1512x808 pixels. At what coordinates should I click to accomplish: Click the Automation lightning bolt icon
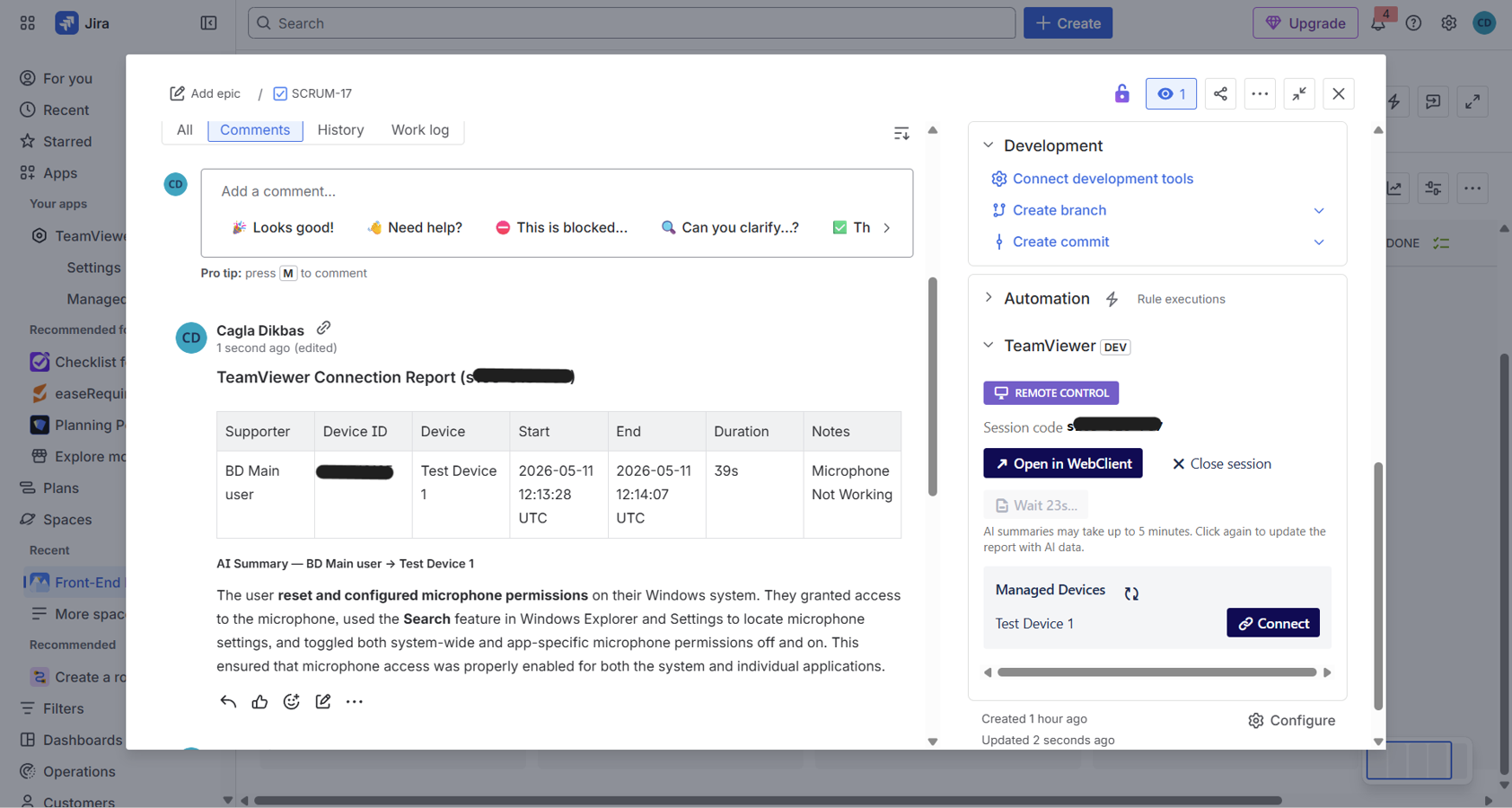coord(1112,299)
